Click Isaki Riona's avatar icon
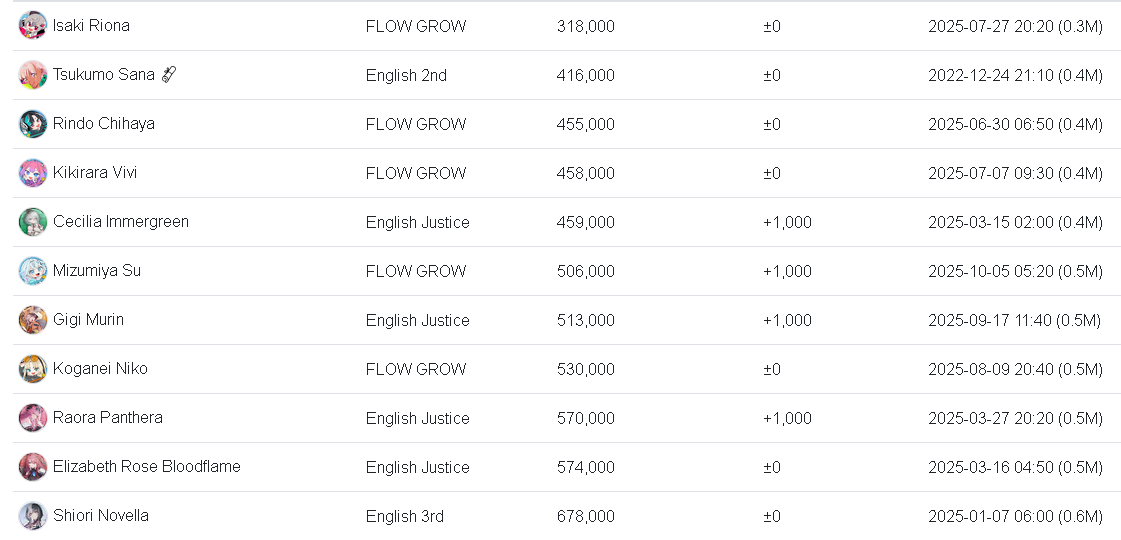Image resolution: width=1121 pixels, height=540 pixels. pos(32,26)
